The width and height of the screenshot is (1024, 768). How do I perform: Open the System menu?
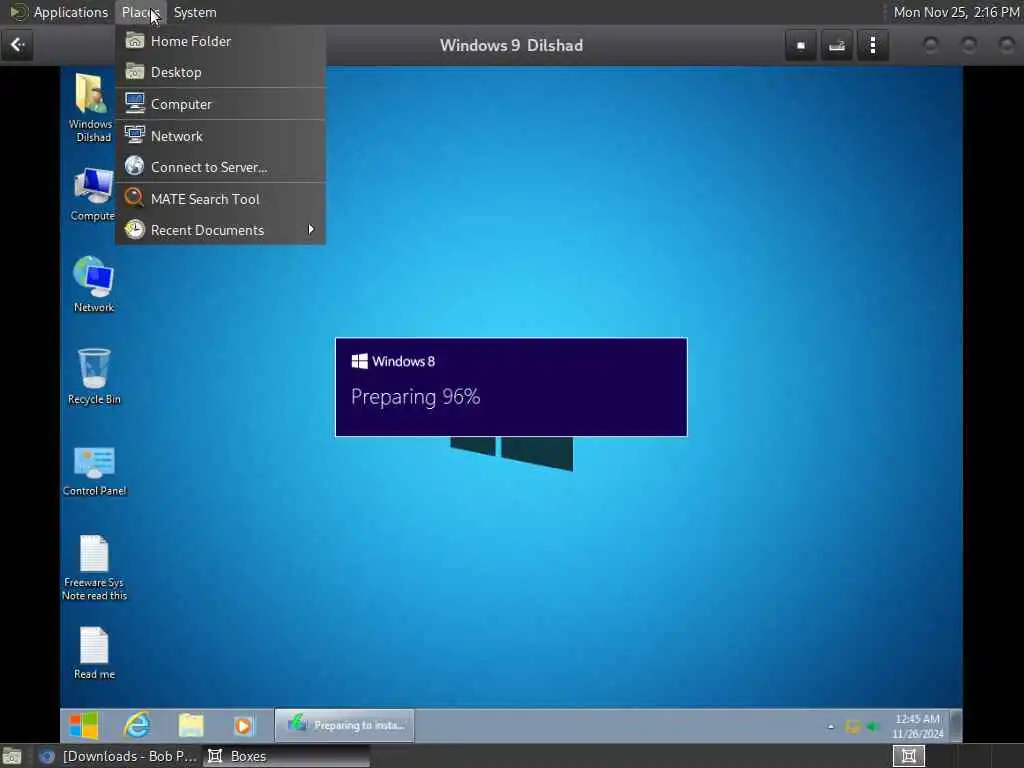coord(195,12)
